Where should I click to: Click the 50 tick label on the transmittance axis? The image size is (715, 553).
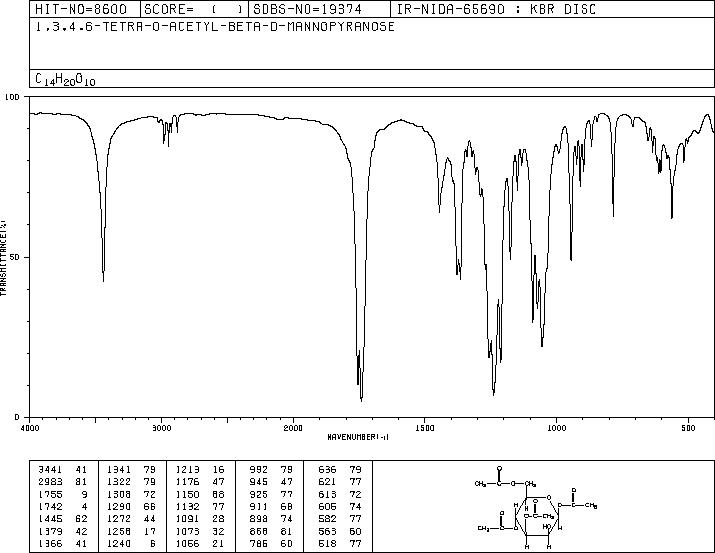tap(15, 258)
